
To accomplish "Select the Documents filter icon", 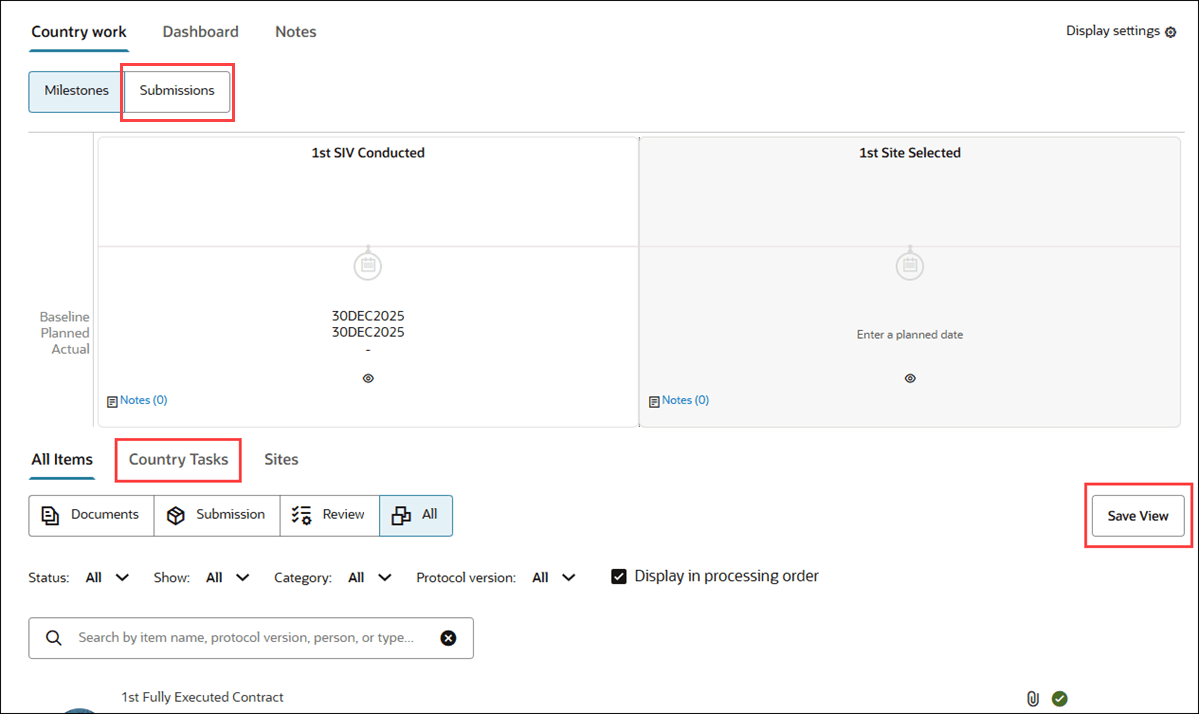I will pyautogui.click(x=51, y=514).
